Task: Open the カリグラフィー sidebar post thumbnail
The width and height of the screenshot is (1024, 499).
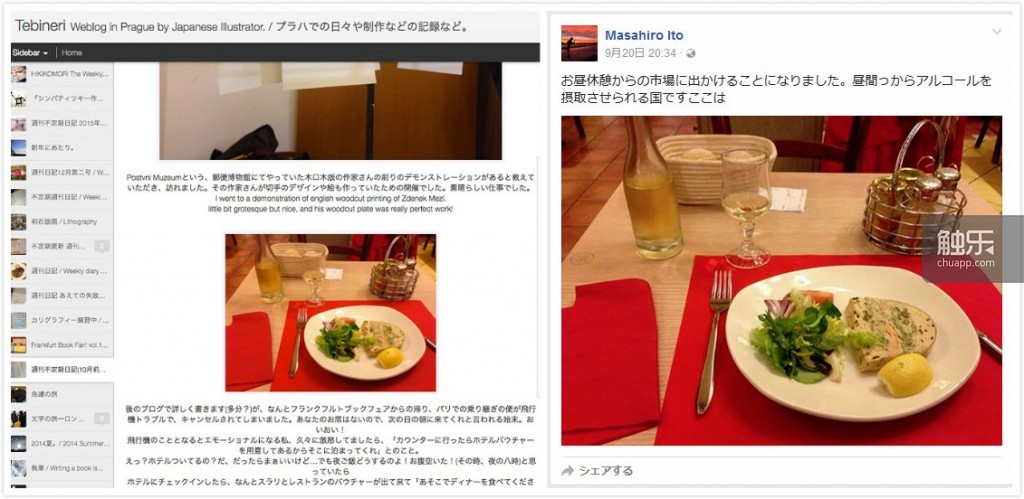Action: coord(19,321)
